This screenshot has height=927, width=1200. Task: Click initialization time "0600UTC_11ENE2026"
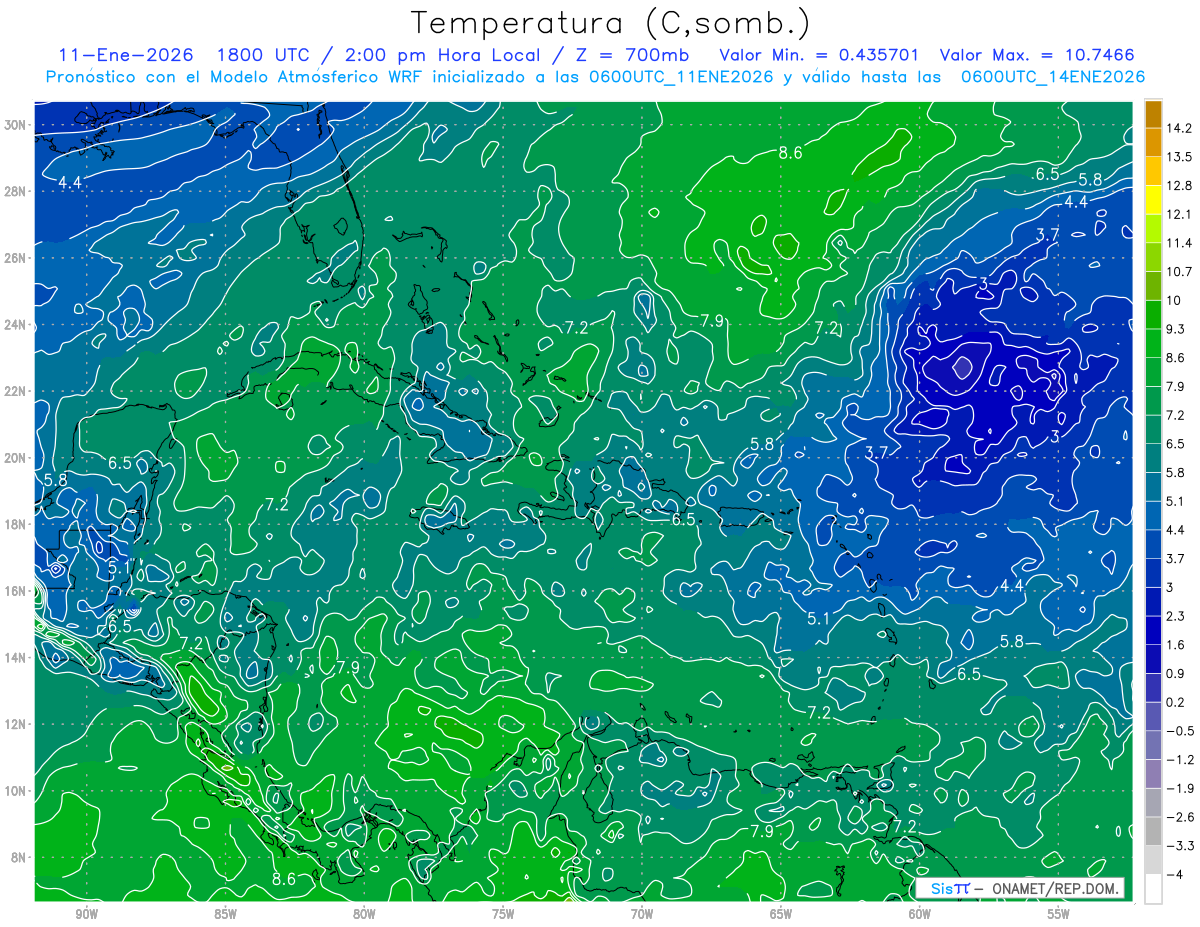point(680,76)
